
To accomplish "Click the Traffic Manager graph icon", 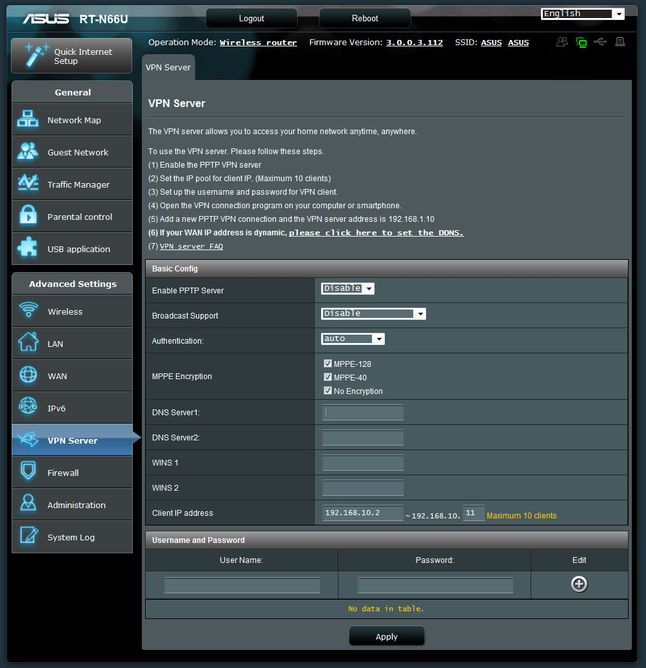I will tap(28, 183).
